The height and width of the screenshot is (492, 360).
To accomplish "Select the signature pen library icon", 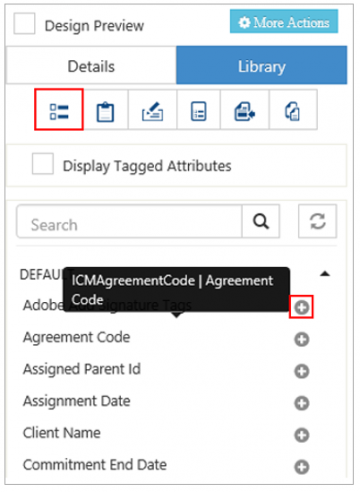I will point(152,111).
